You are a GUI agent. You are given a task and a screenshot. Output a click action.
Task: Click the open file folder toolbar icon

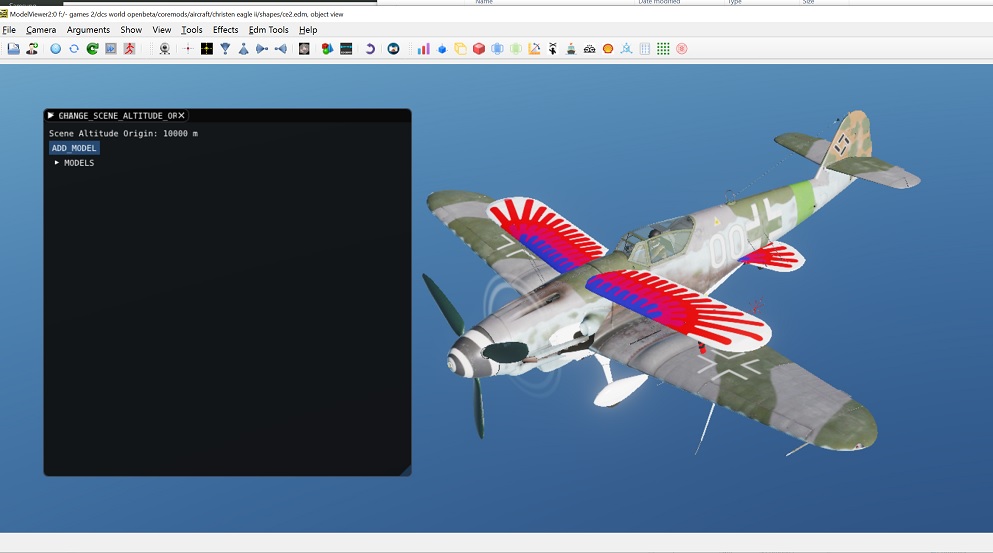(x=13, y=49)
